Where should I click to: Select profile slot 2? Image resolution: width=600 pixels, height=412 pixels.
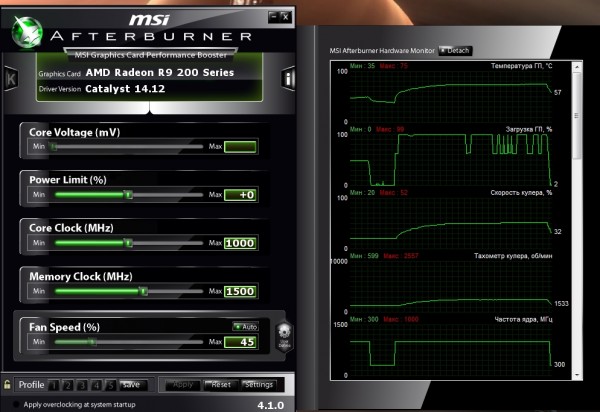pos(68,385)
